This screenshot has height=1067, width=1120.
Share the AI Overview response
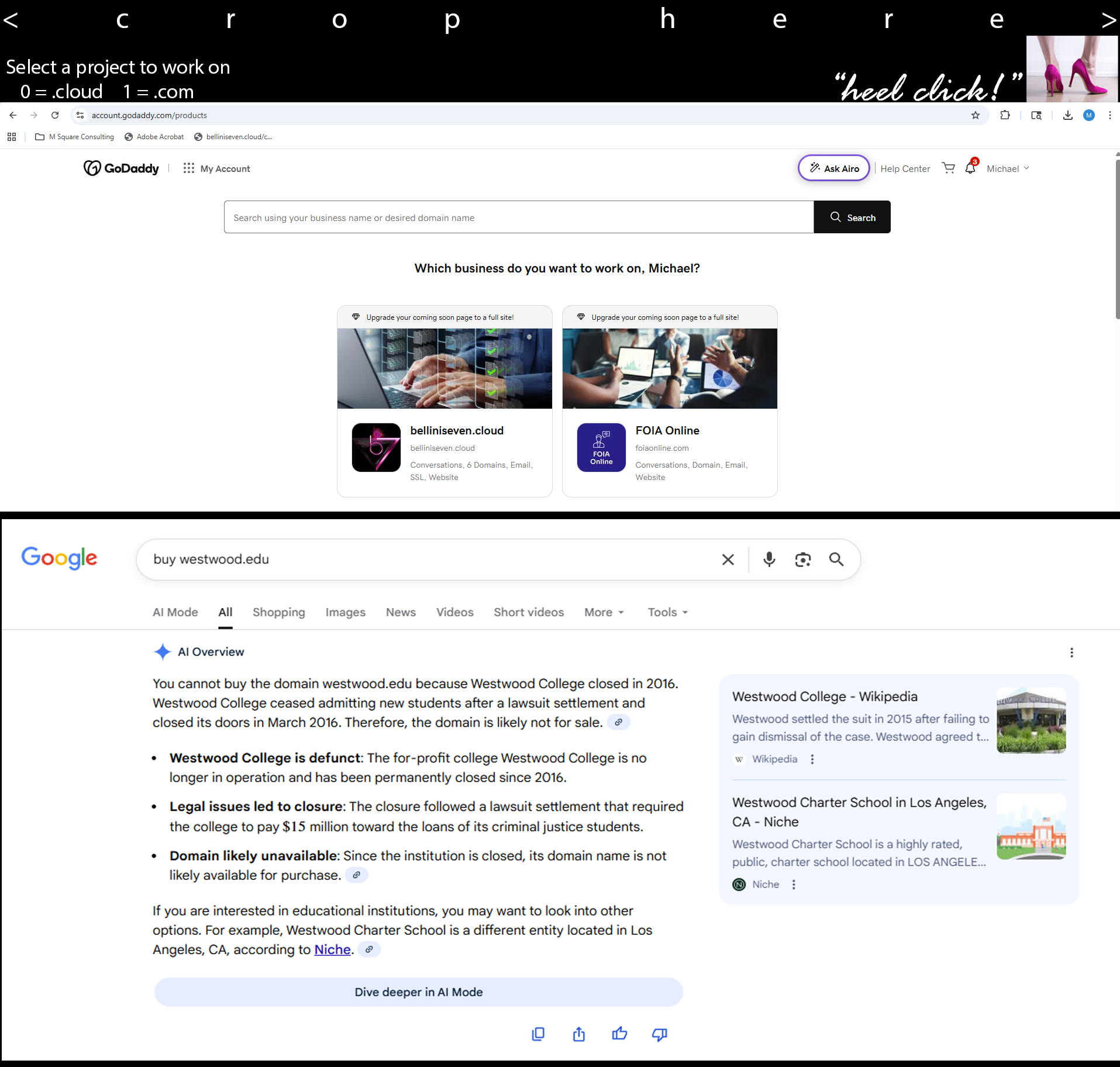tap(578, 1034)
